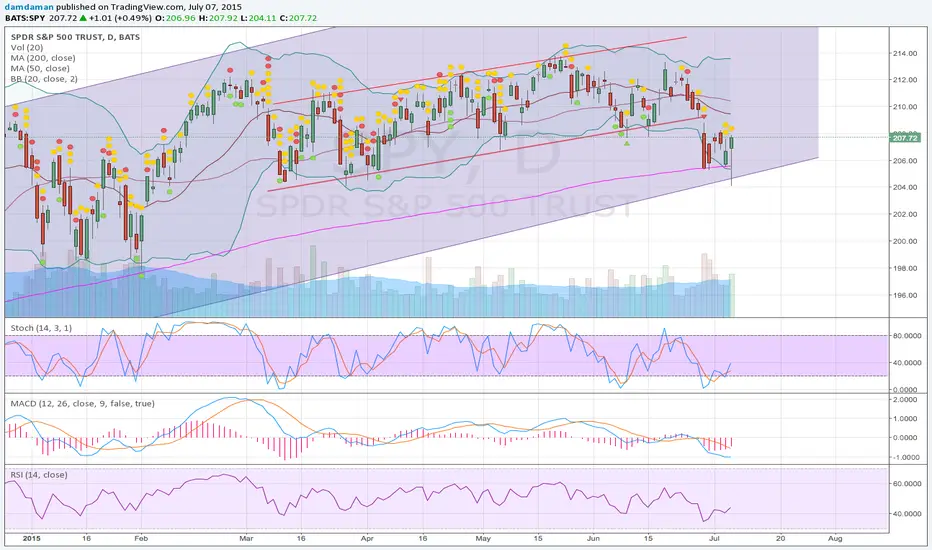Click the 1.0000 level on MACD axis
Viewport: 932px width, 550px height.
click(907, 419)
